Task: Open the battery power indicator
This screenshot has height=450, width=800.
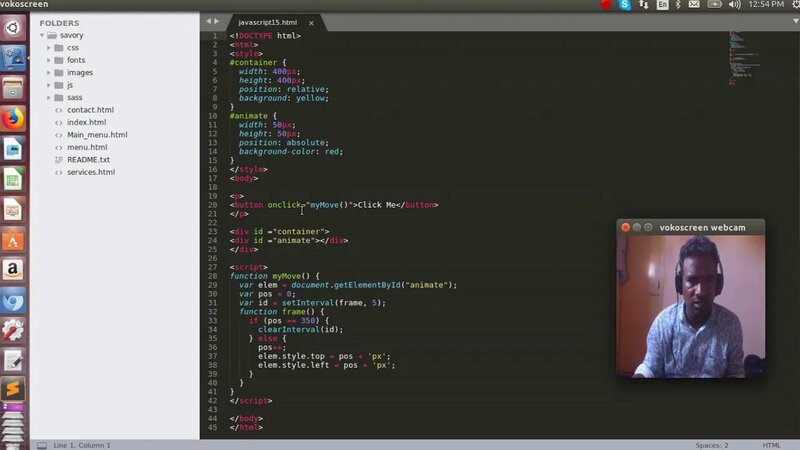Action: click(x=714, y=5)
